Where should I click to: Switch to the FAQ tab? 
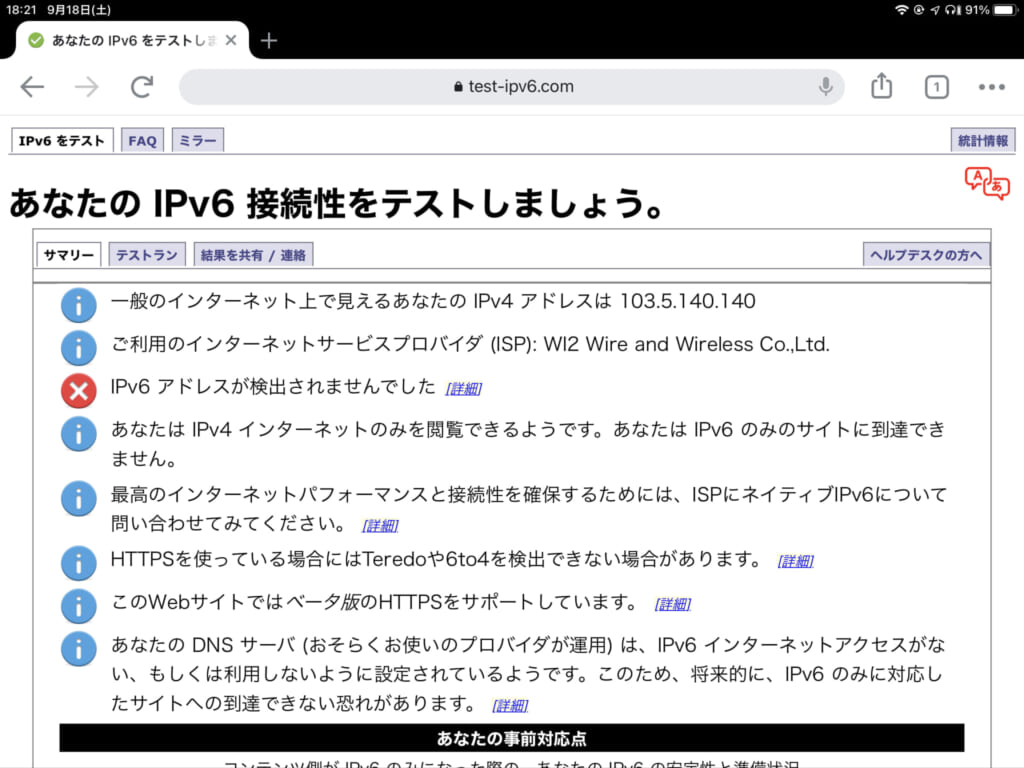point(142,141)
